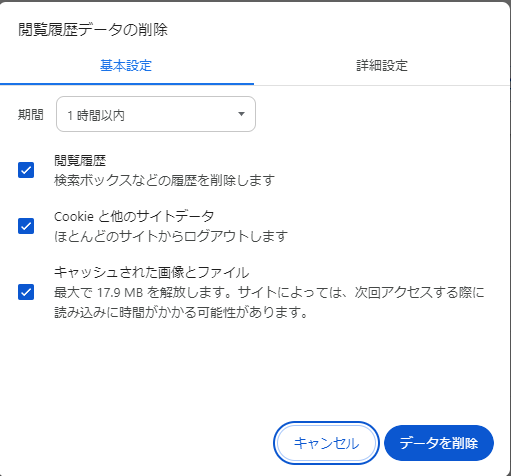The width and height of the screenshot is (511, 476).
Task: Open the 詳細設定 tab
Action: tap(382, 65)
